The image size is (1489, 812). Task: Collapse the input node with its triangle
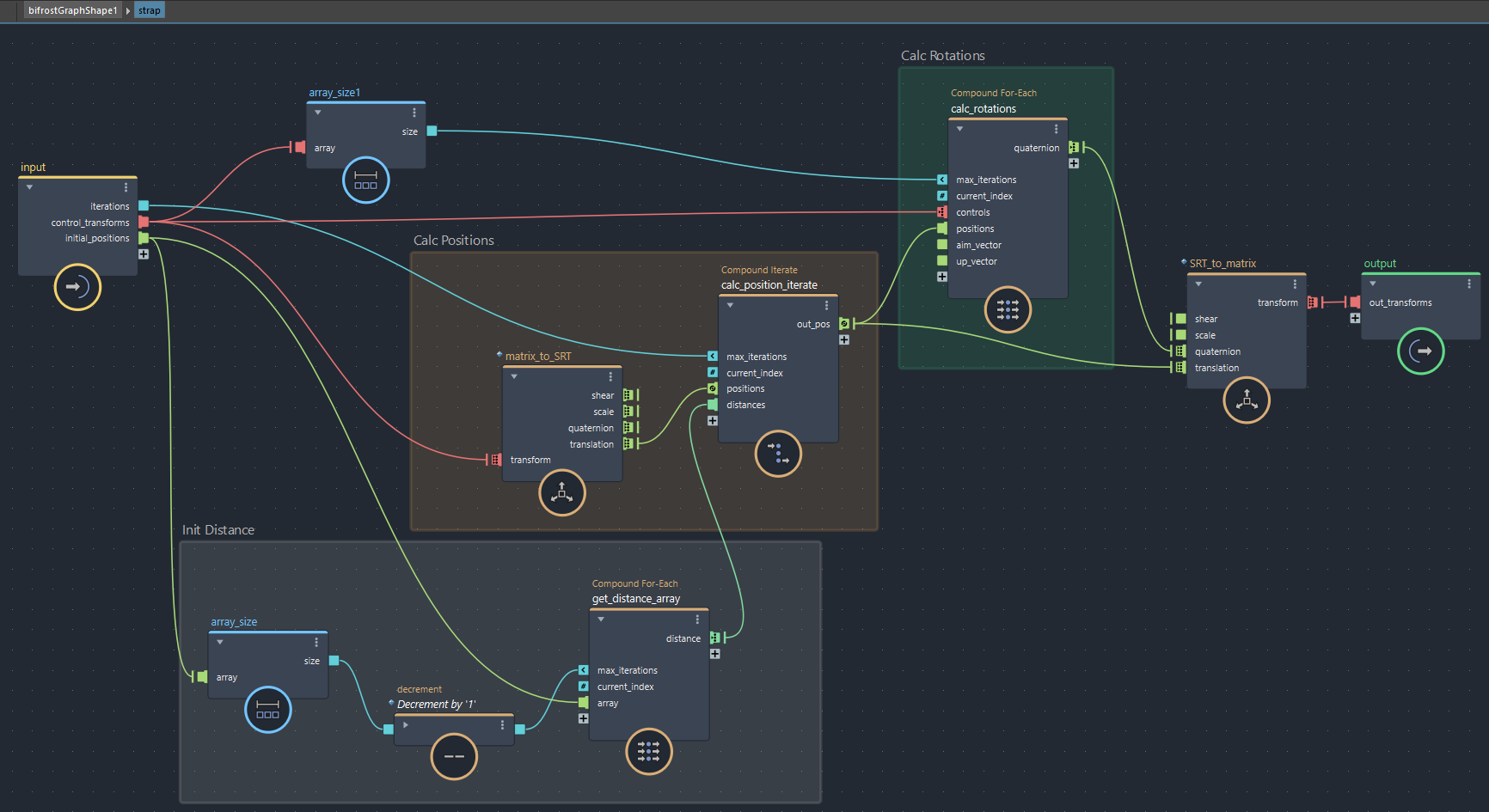[x=30, y=187]
